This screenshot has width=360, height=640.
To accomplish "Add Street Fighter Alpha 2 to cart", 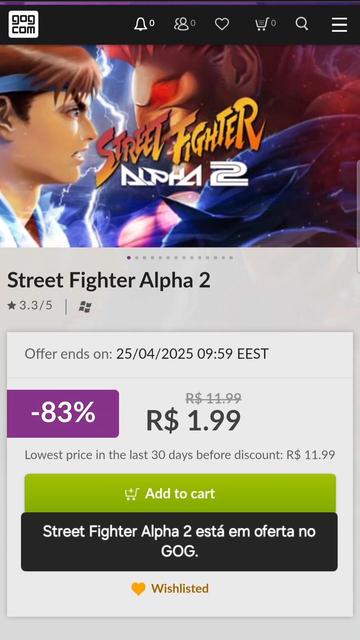I will pos(180,493).
